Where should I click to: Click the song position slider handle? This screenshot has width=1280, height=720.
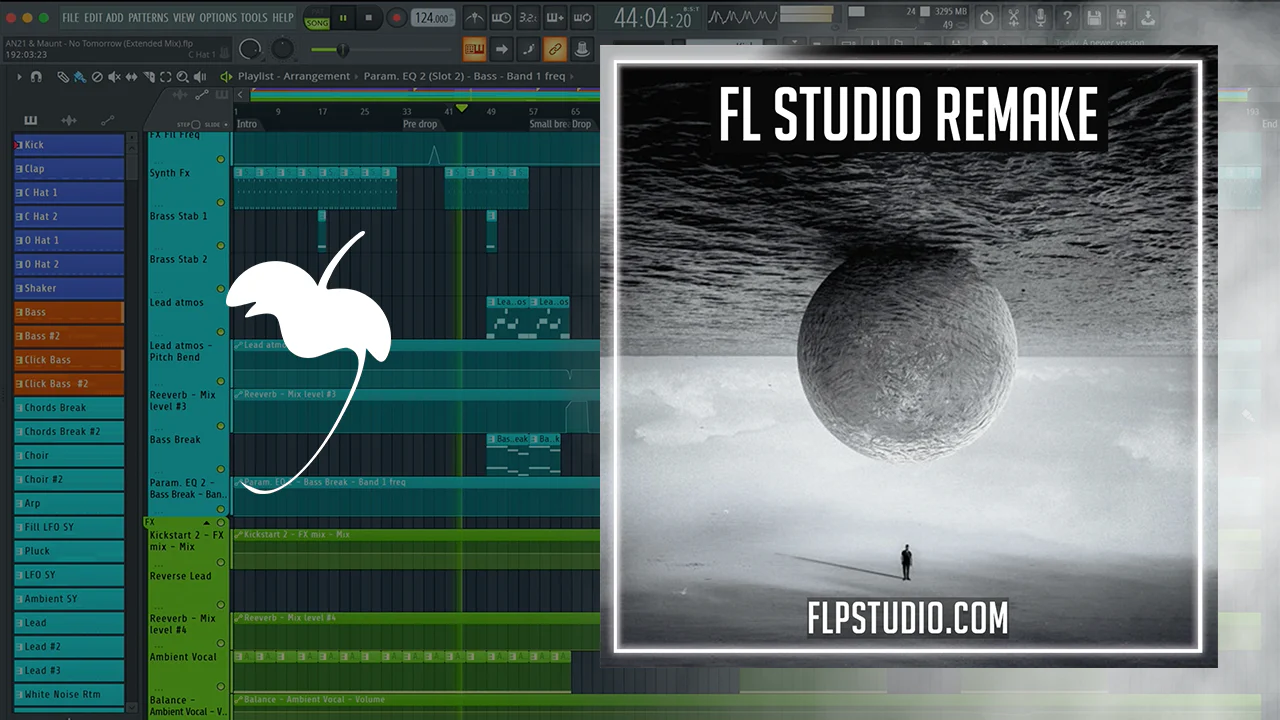[x=343, y=49]
